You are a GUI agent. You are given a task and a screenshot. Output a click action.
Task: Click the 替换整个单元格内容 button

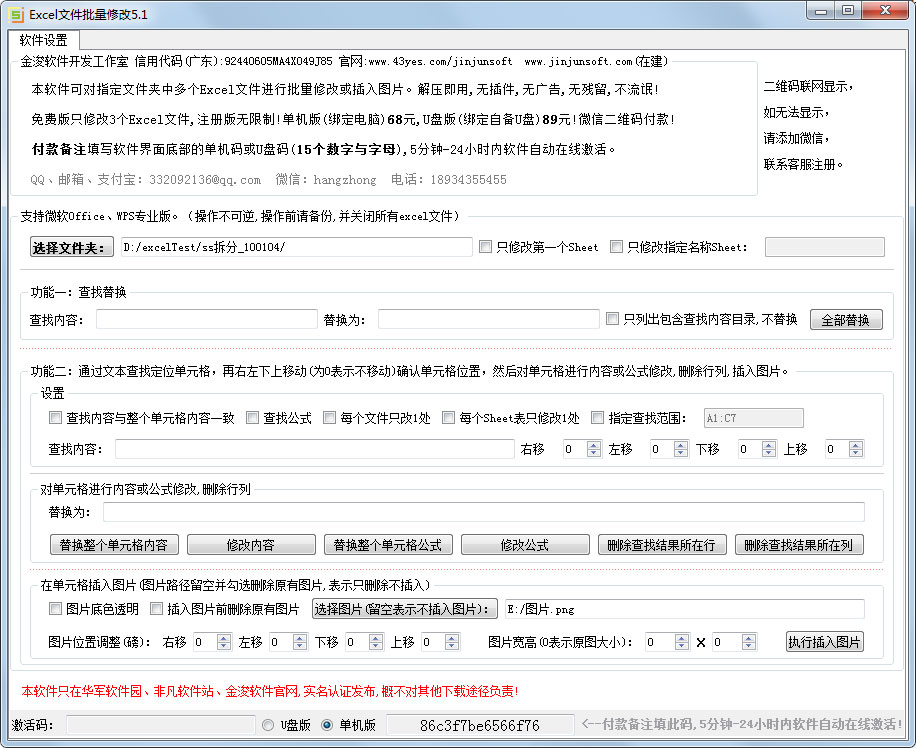[113, 545]
